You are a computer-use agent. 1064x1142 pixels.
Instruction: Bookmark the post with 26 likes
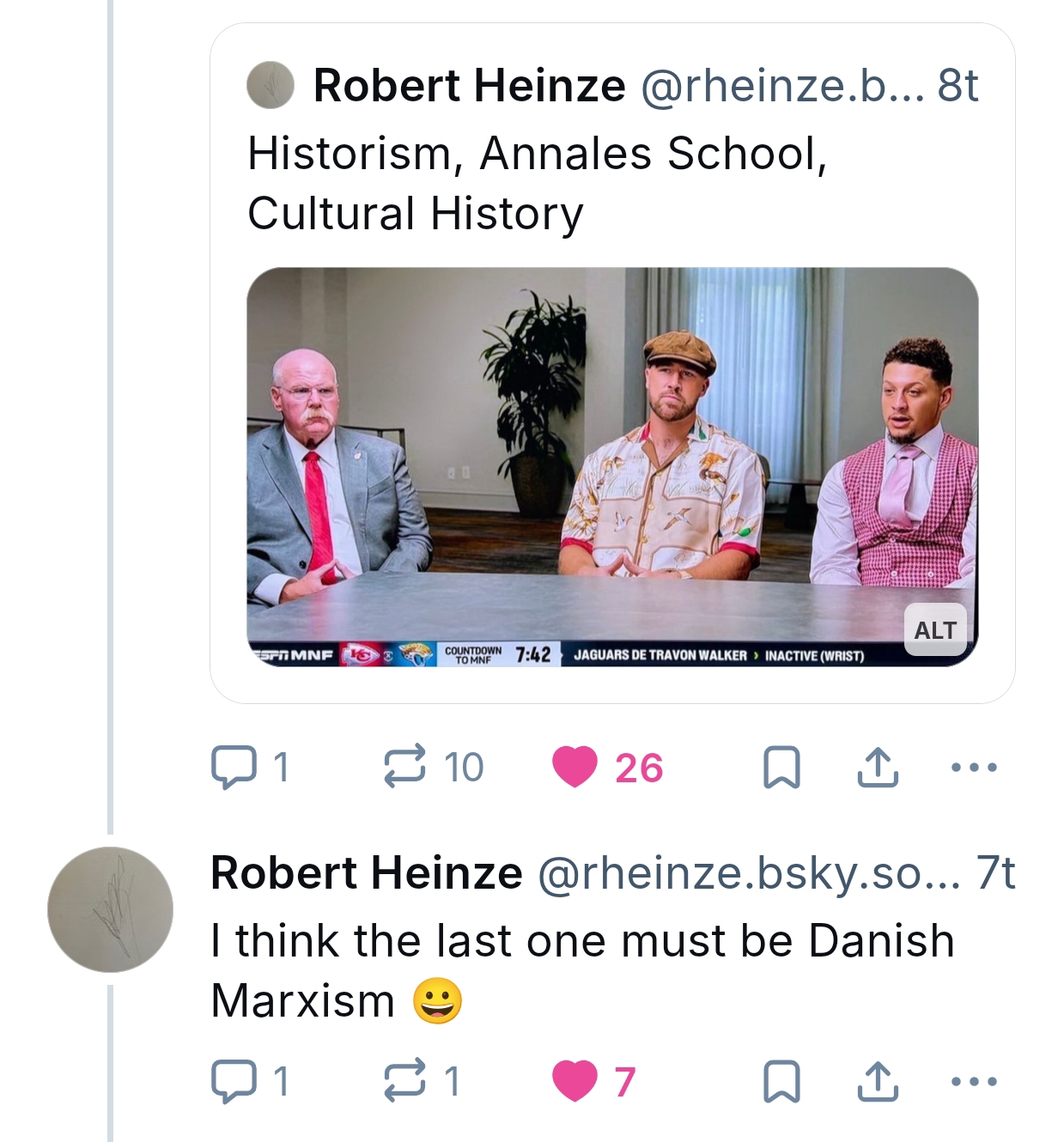coord(781,767)
